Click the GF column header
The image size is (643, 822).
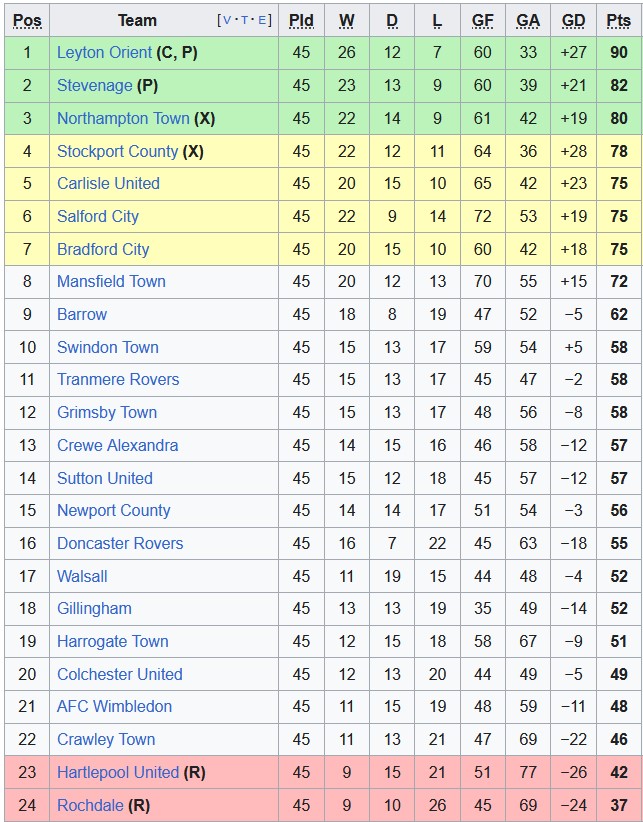[483, 20]
